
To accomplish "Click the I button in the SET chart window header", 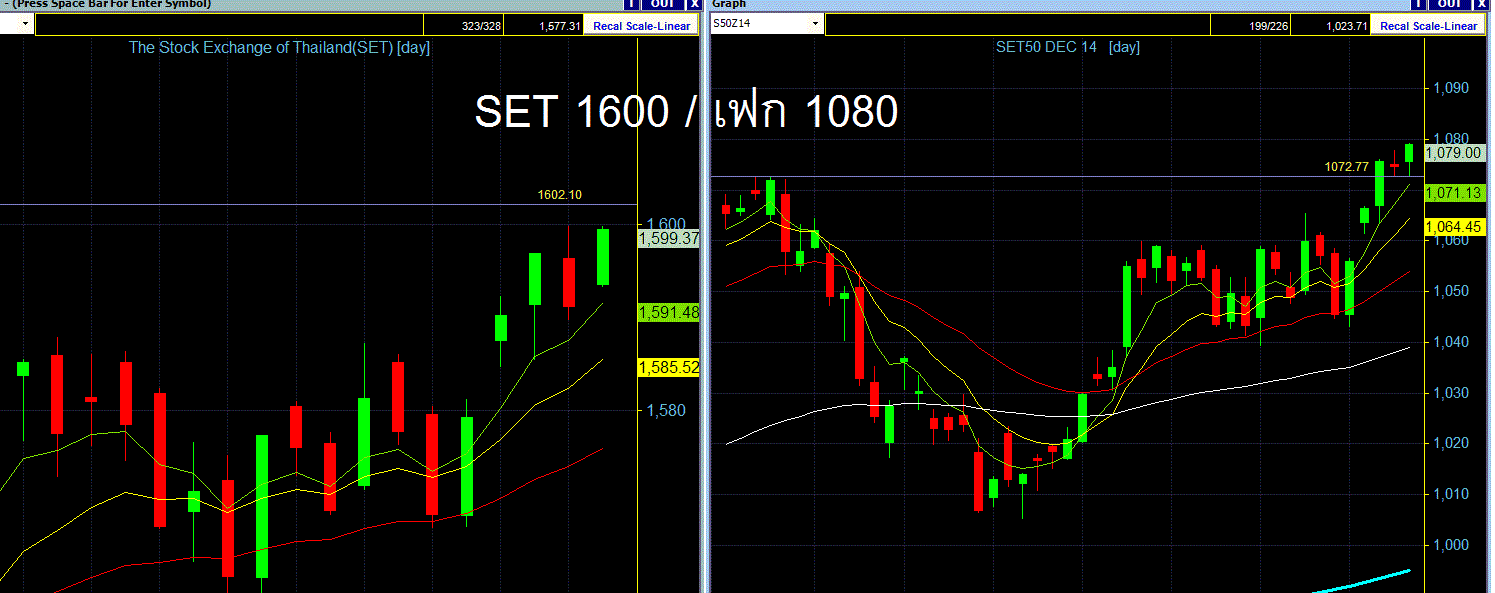I will pyautogui.click(x=633, y=4).
